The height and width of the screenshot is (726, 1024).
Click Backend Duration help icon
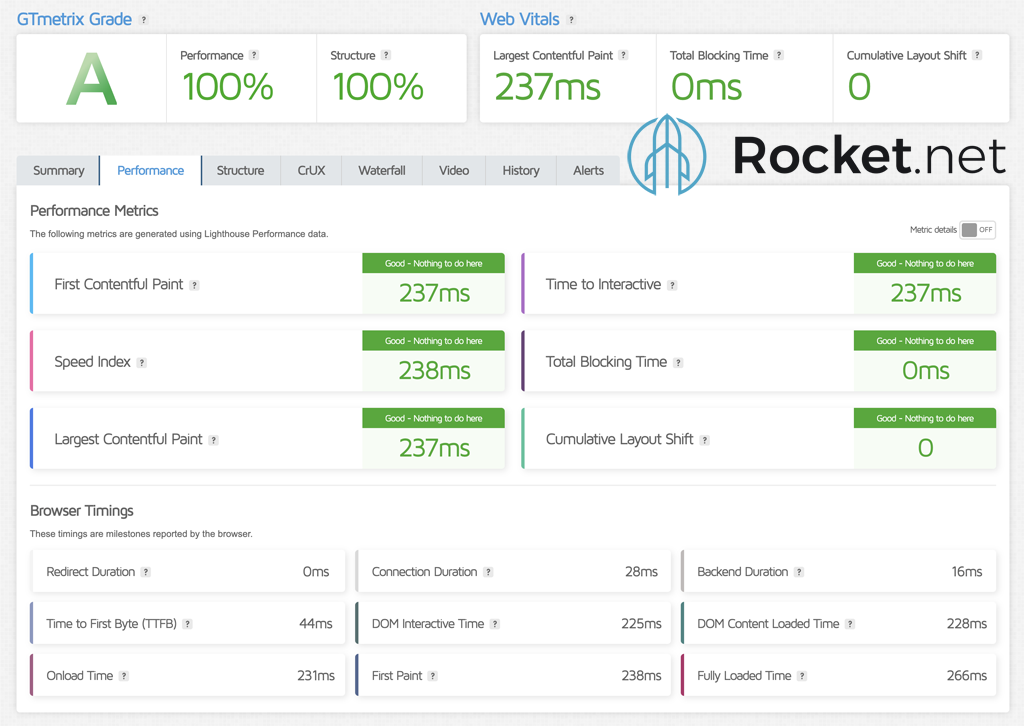(x=799, y=572)
